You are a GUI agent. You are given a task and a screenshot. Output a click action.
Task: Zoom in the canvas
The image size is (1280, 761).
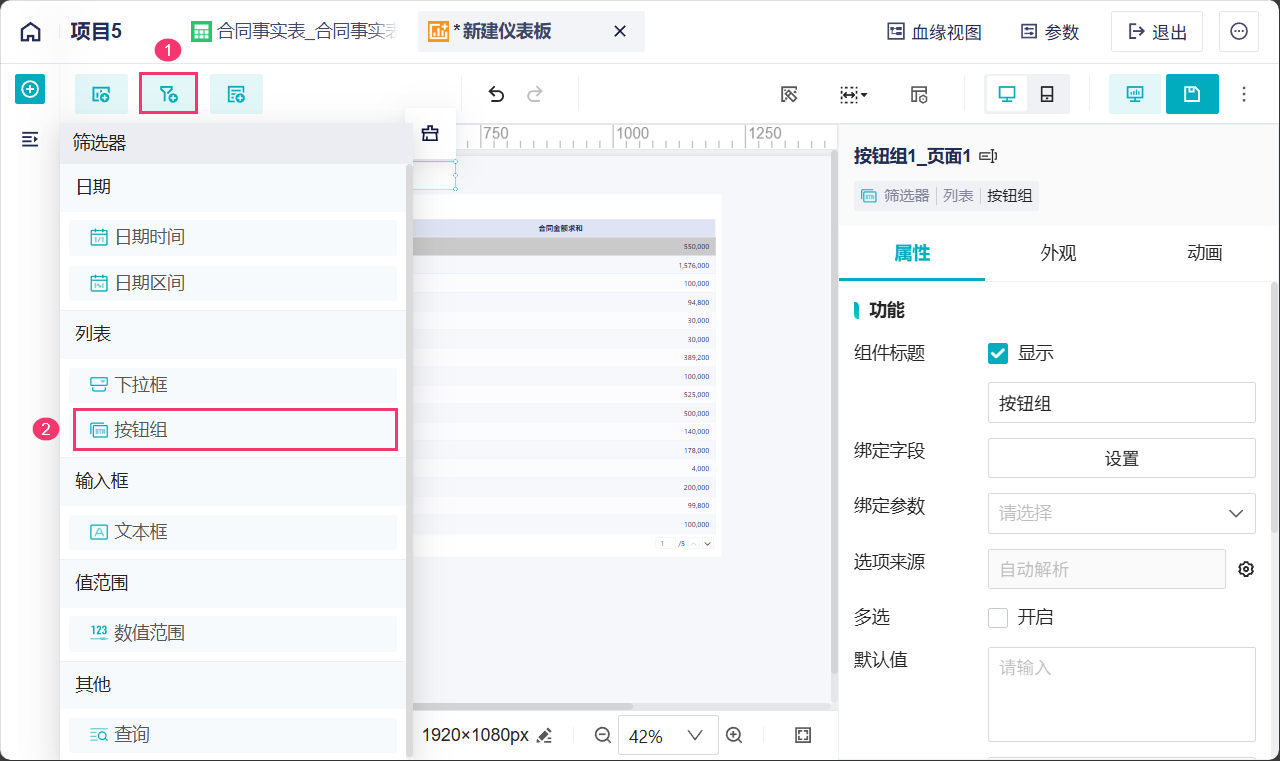click(734, 735)
